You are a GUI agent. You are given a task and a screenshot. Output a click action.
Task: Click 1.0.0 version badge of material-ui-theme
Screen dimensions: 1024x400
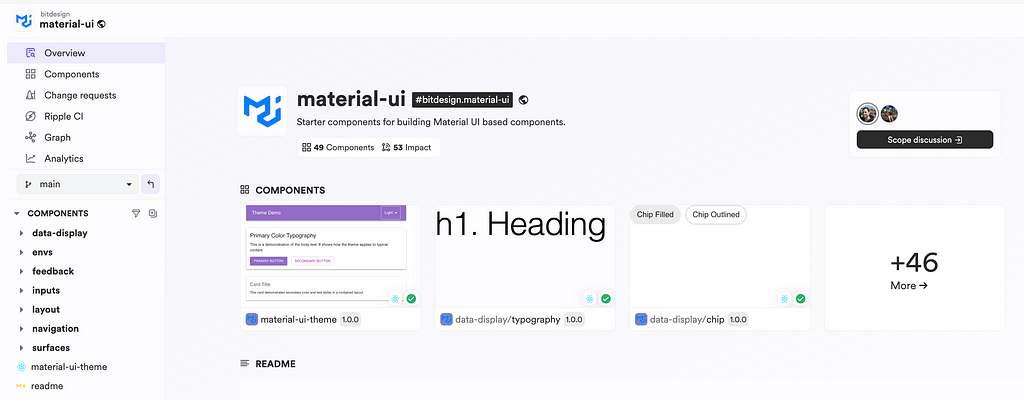coord(350,320)
